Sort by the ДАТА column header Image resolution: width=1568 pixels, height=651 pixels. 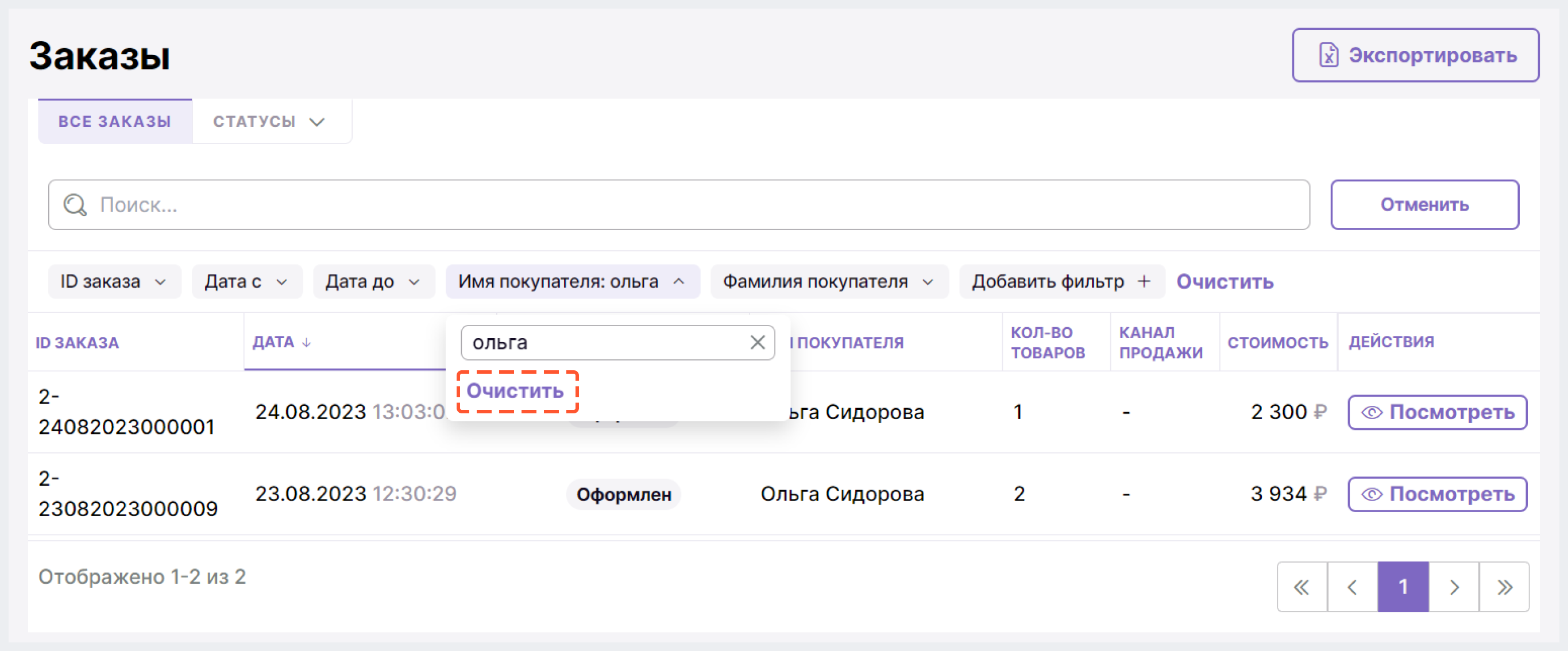[x=273, y=343]
